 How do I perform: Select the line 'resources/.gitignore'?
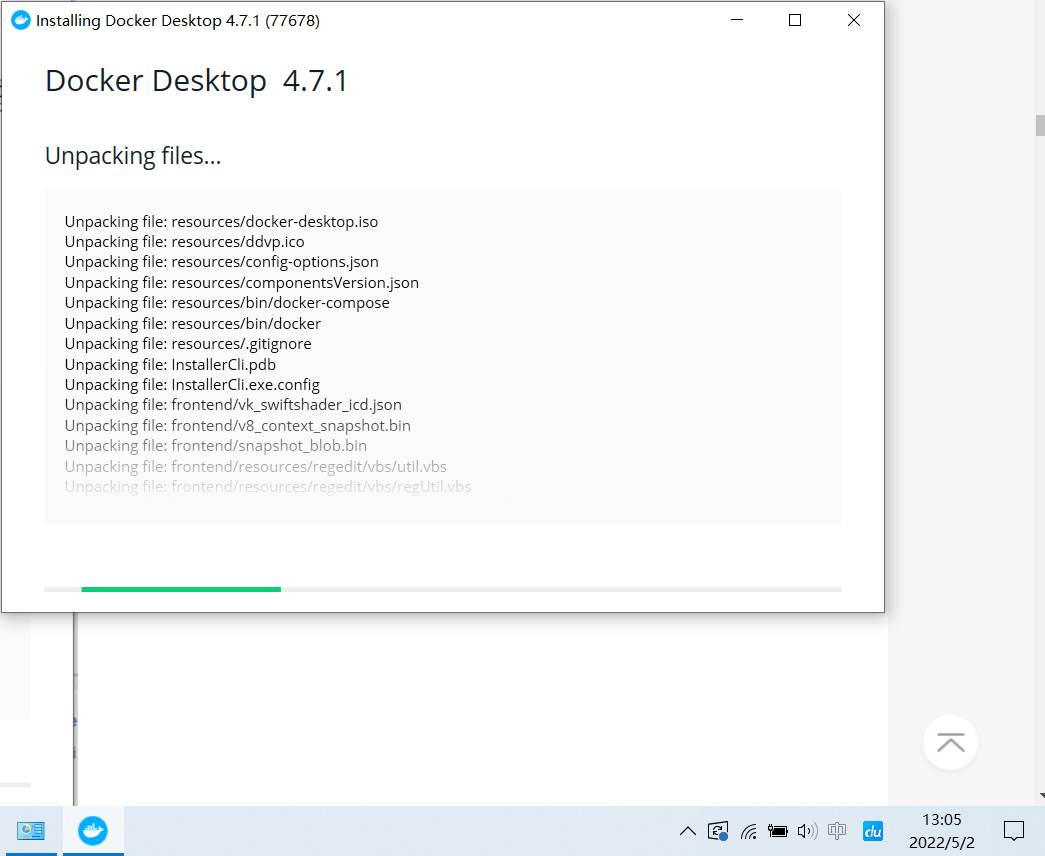click(188, 344)
